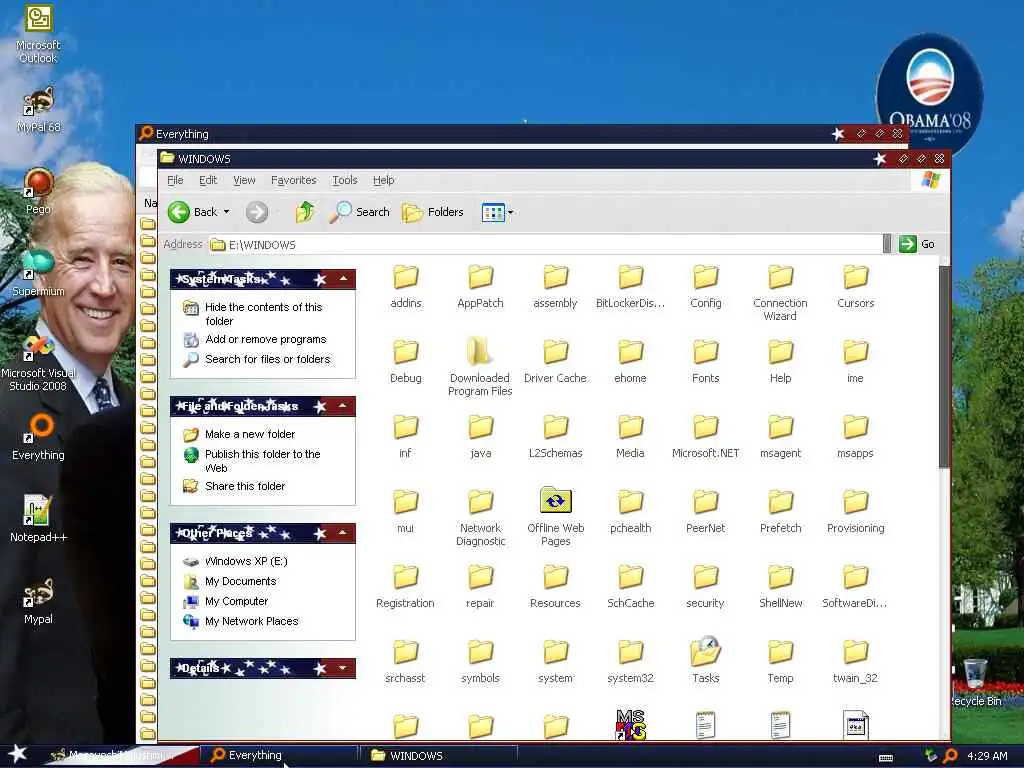Switch to Everything taskbar button
This screenshot has height=768, width=1024.
(278, 756)
